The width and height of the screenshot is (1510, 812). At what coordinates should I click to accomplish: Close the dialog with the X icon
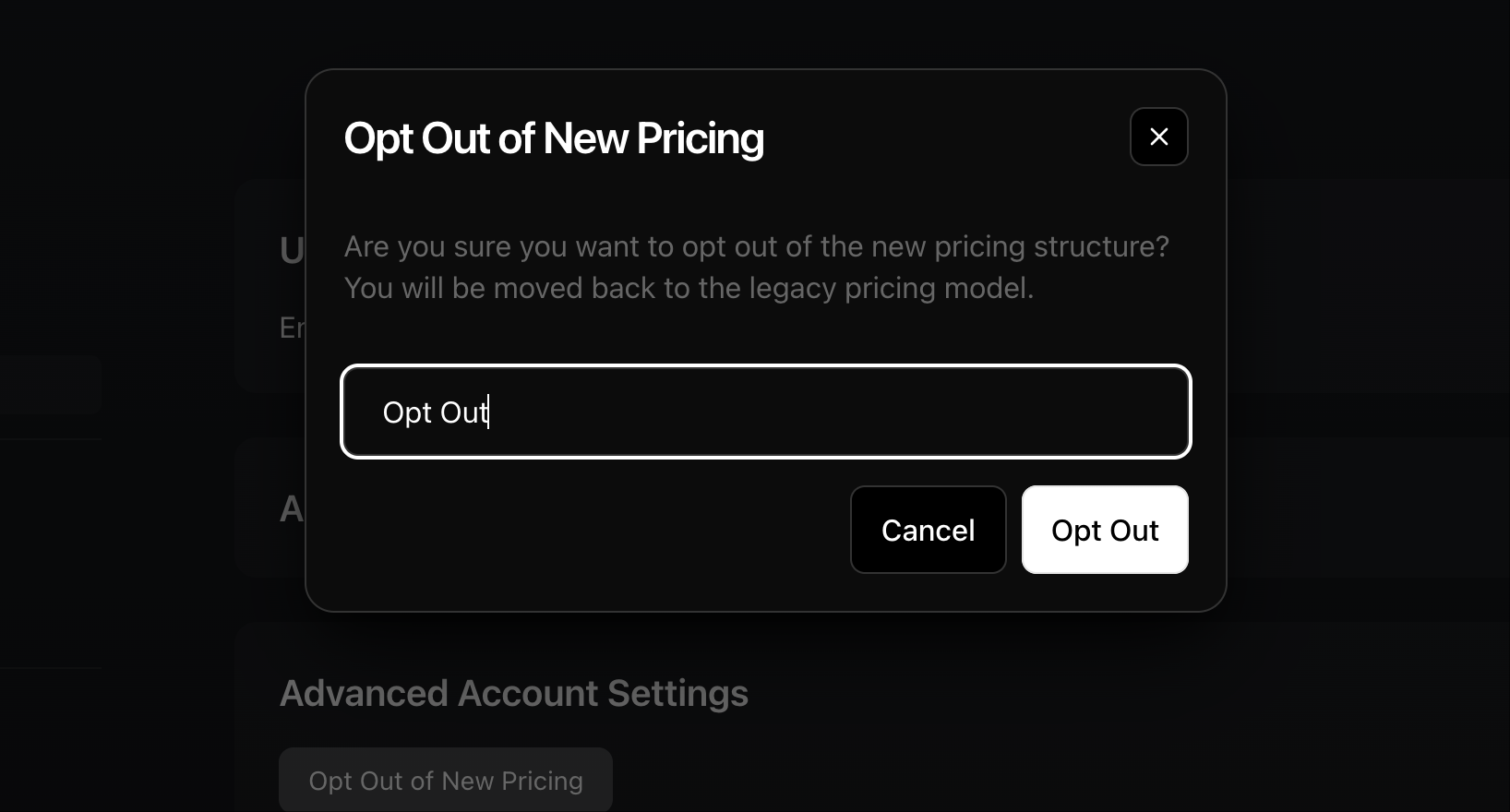pyautogui.click(x=1158, y=137)
